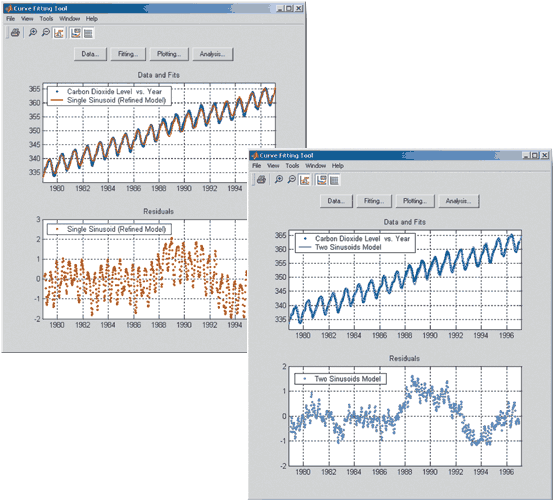The height and width of the screenshot is (500, 554).
Task: Open Window menu in the back window
Action: (x=70, y=19)
